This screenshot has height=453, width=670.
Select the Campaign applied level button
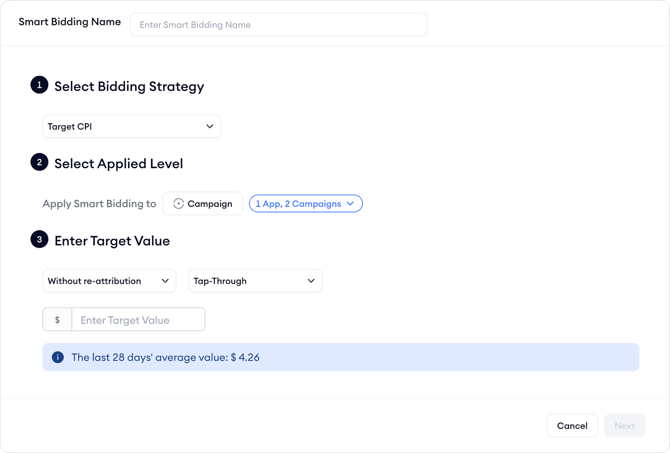[x=203, y=204]
